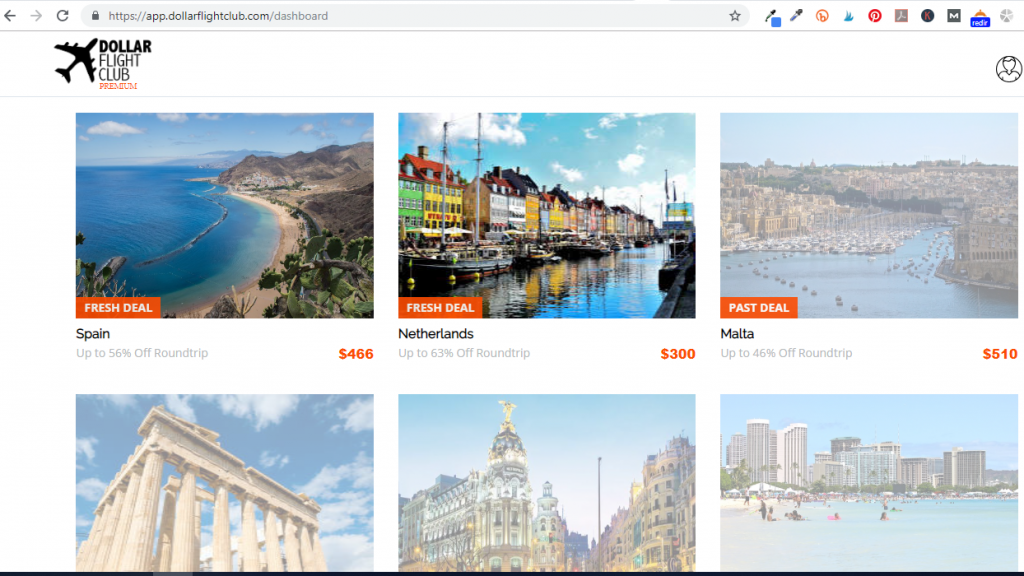Click the browser back arrow

[11, 16]
